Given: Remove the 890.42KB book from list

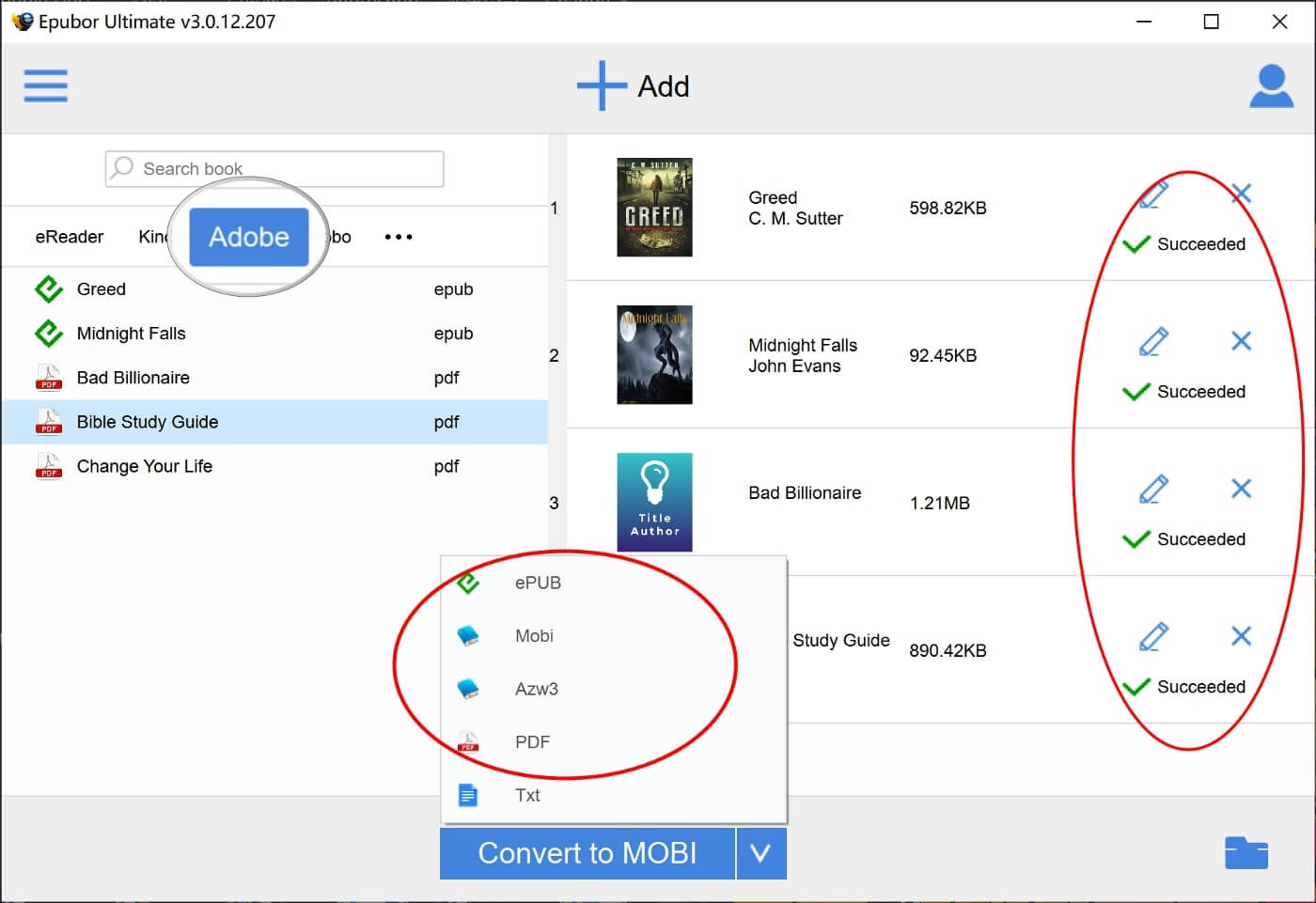Looking at the screenshot, I should tap(1241, 635).
